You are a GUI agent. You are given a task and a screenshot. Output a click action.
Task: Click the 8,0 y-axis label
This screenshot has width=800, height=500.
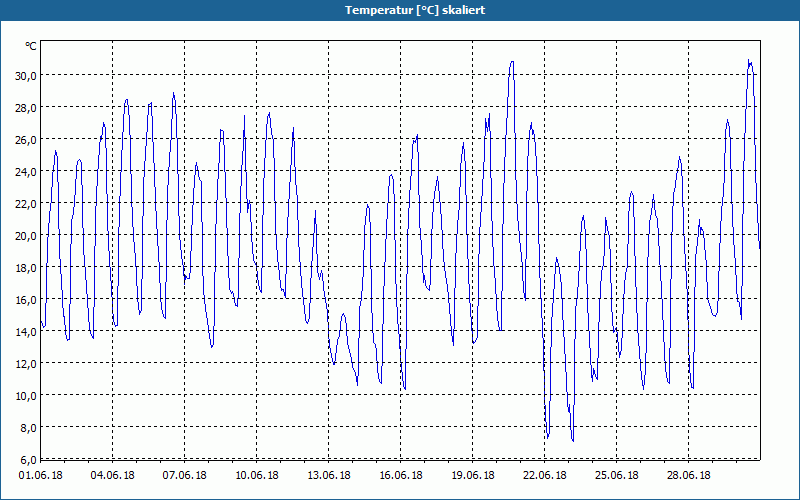[x=29, y=428]
